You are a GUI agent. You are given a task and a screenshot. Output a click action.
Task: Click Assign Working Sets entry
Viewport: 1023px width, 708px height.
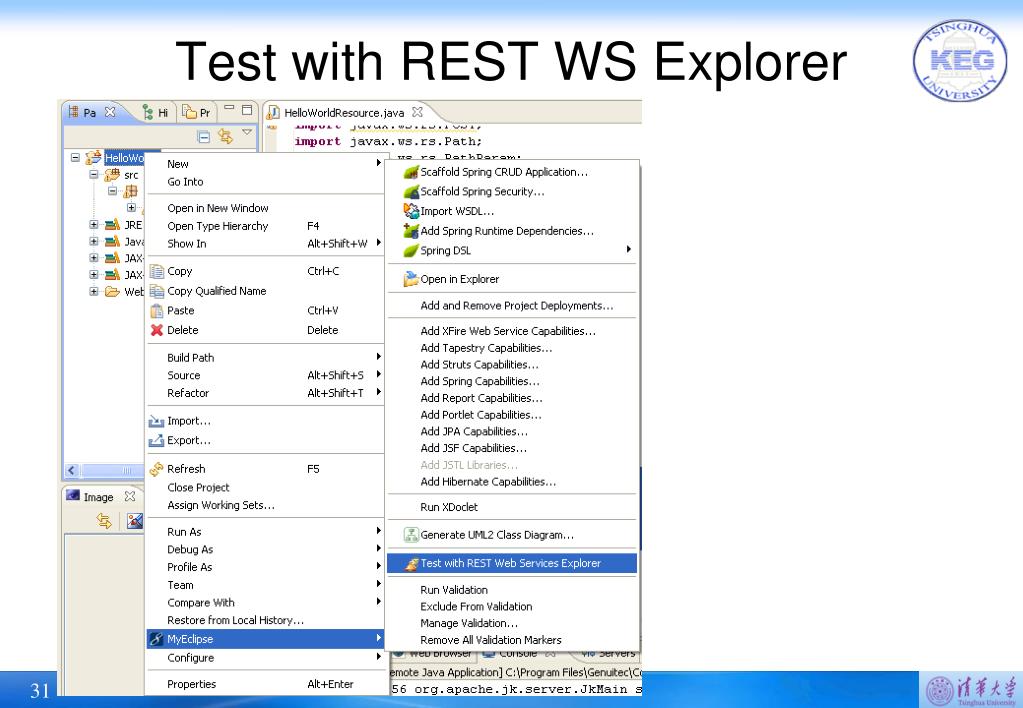tap(221, 505)
